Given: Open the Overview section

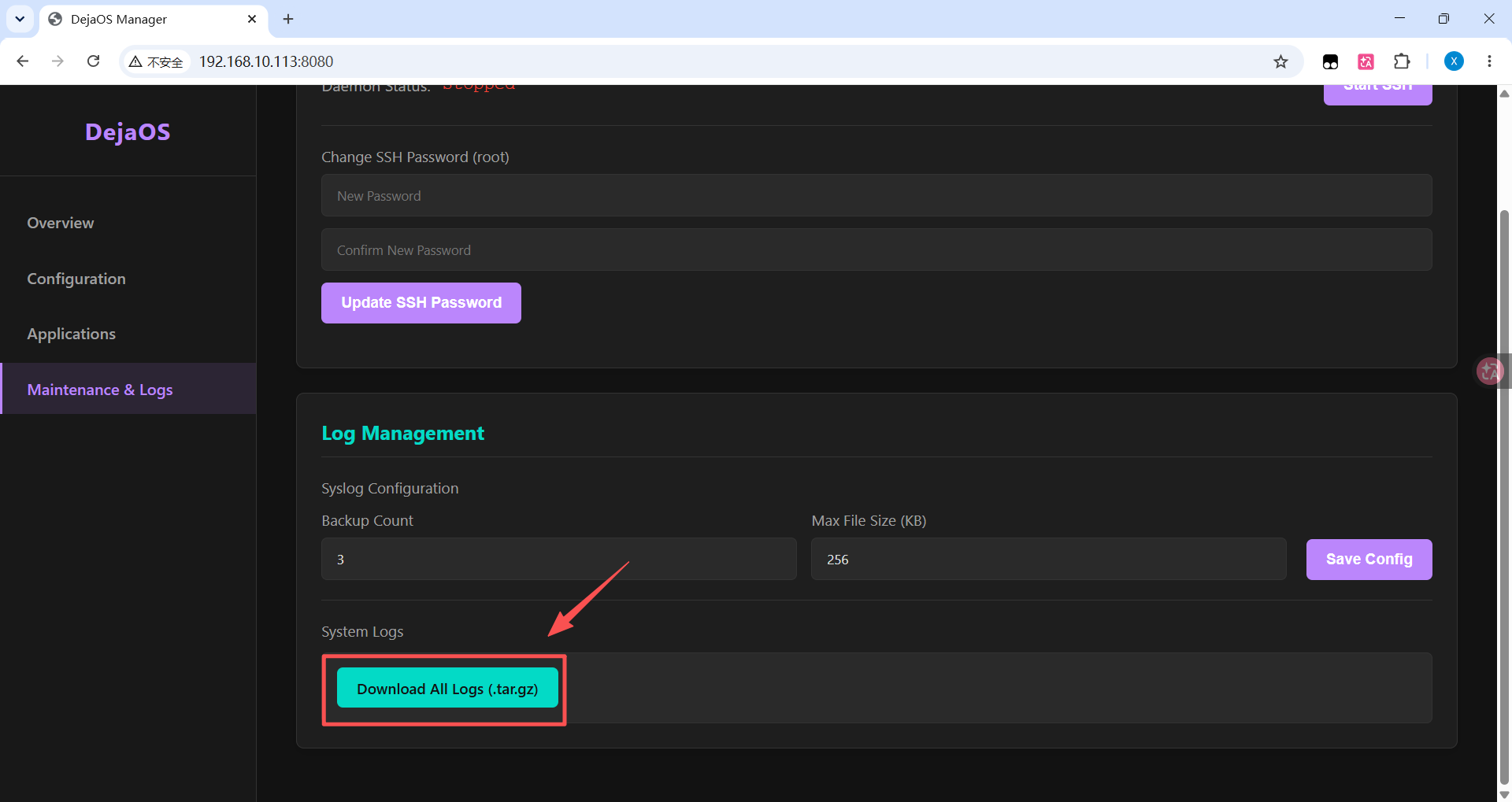Looking at the screenshot, I should [x=128, y=223].
